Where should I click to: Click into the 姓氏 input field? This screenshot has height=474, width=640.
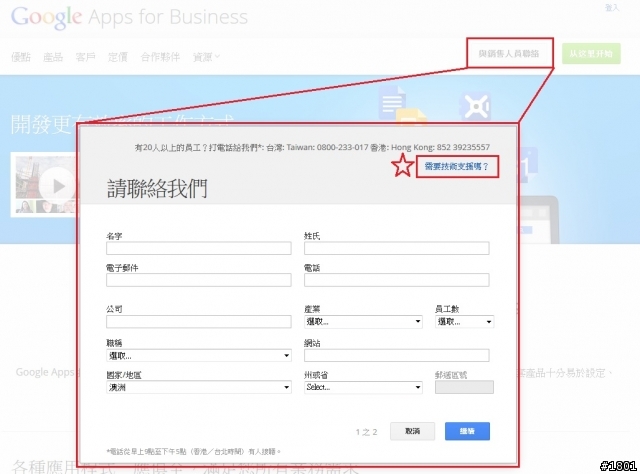tap(396, 248)
